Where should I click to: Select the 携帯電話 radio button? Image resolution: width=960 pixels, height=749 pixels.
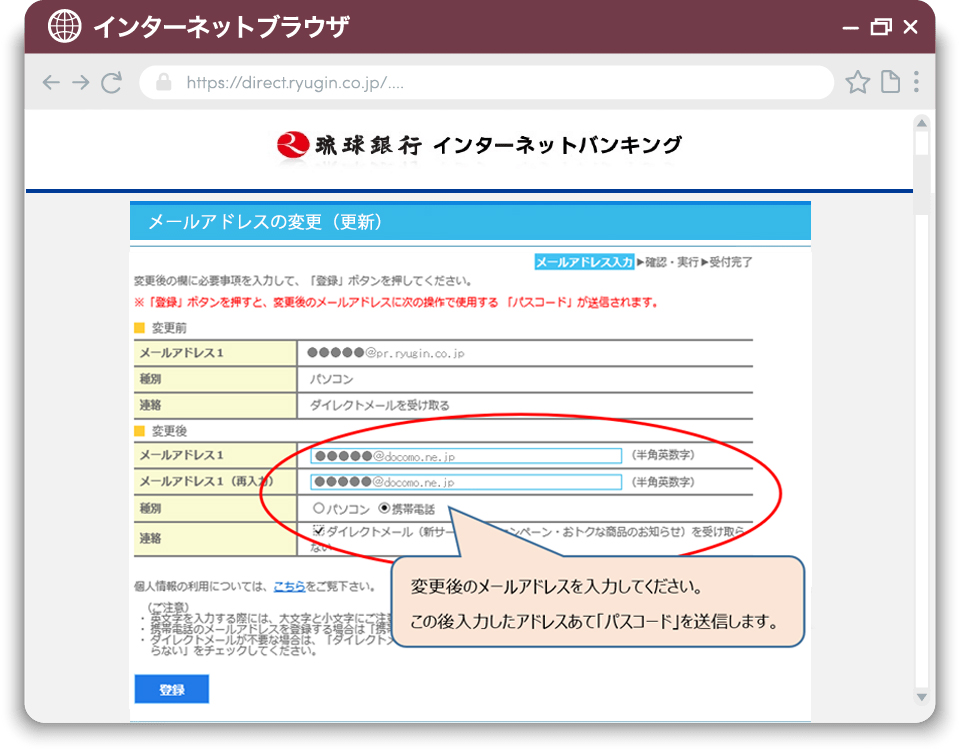point(384,509)
